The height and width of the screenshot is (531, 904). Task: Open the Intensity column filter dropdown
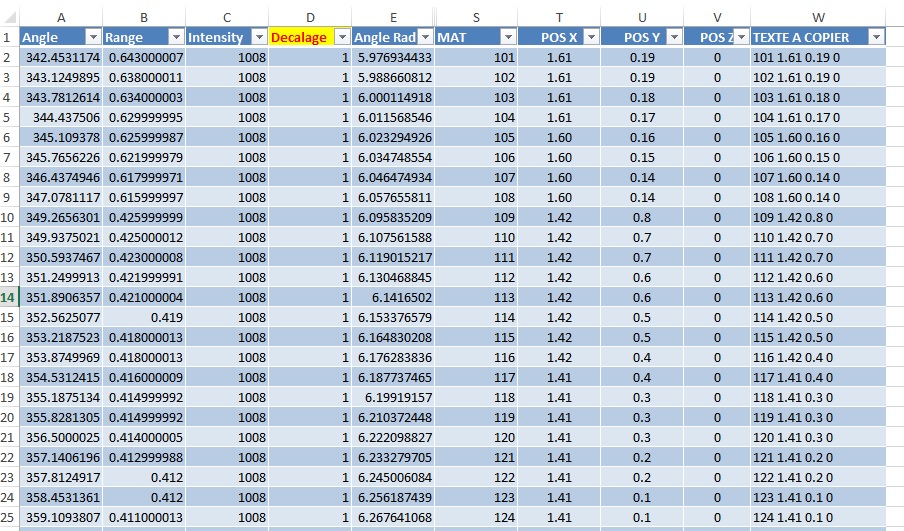(259, 37)
